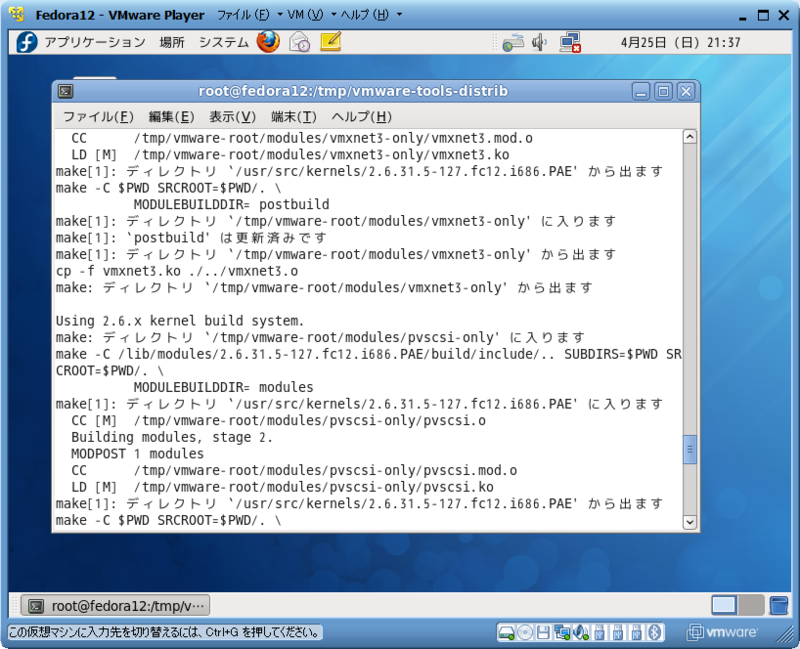Click the line 'CC [M] ... pvscsi.o'
800x649 pixels.
(x=278, y=420)
